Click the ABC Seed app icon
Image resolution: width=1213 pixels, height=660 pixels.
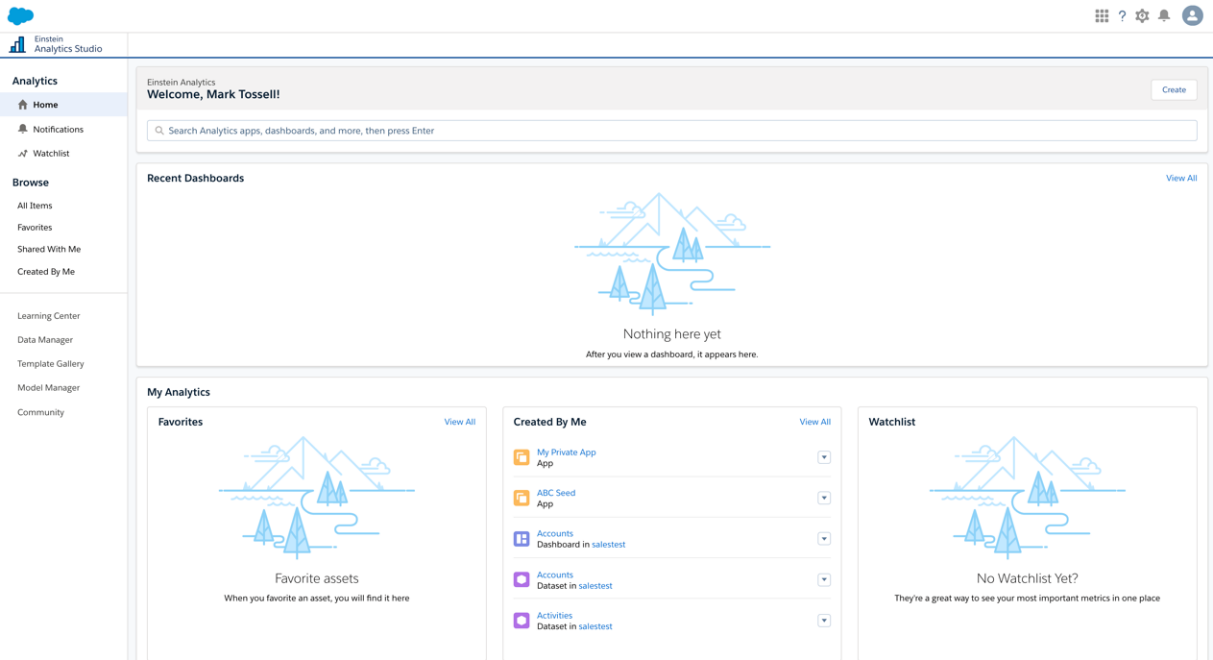(x=521, y=498)
